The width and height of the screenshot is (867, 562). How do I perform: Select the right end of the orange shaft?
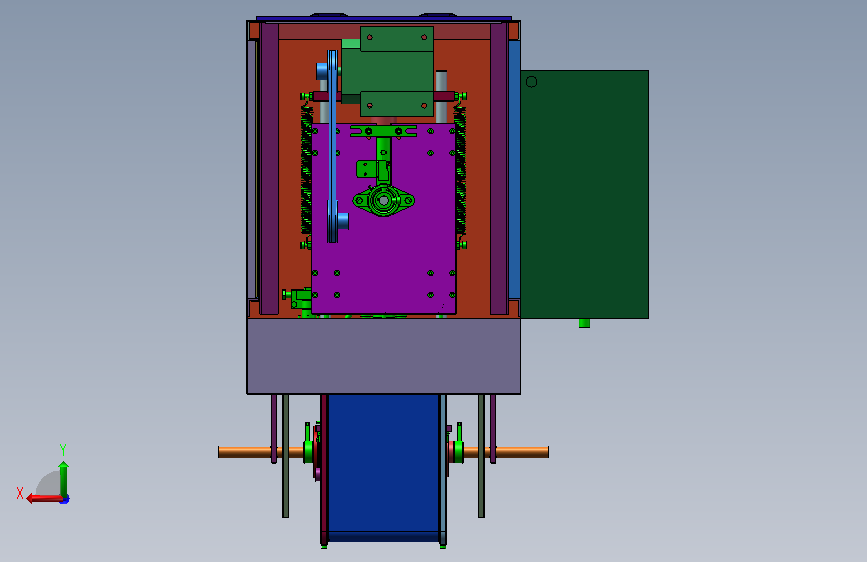523,452
